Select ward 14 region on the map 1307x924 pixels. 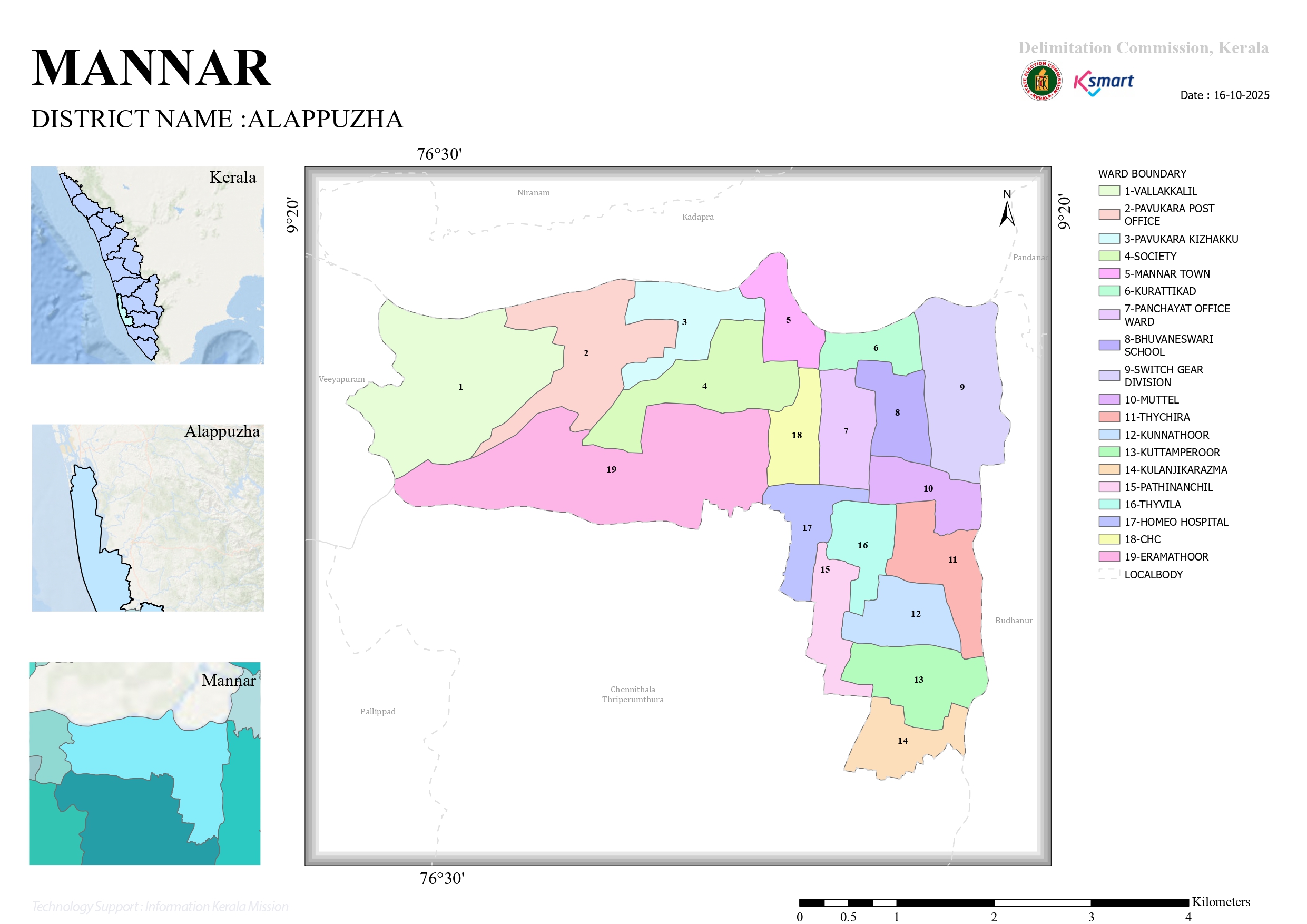[x=902, y=741]
